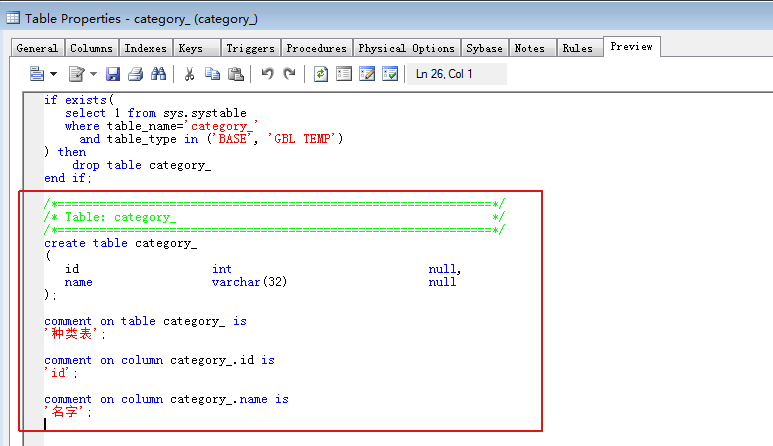Open the Triggers tab
This screenshot has width=773, height=446.
pos(250,48)
